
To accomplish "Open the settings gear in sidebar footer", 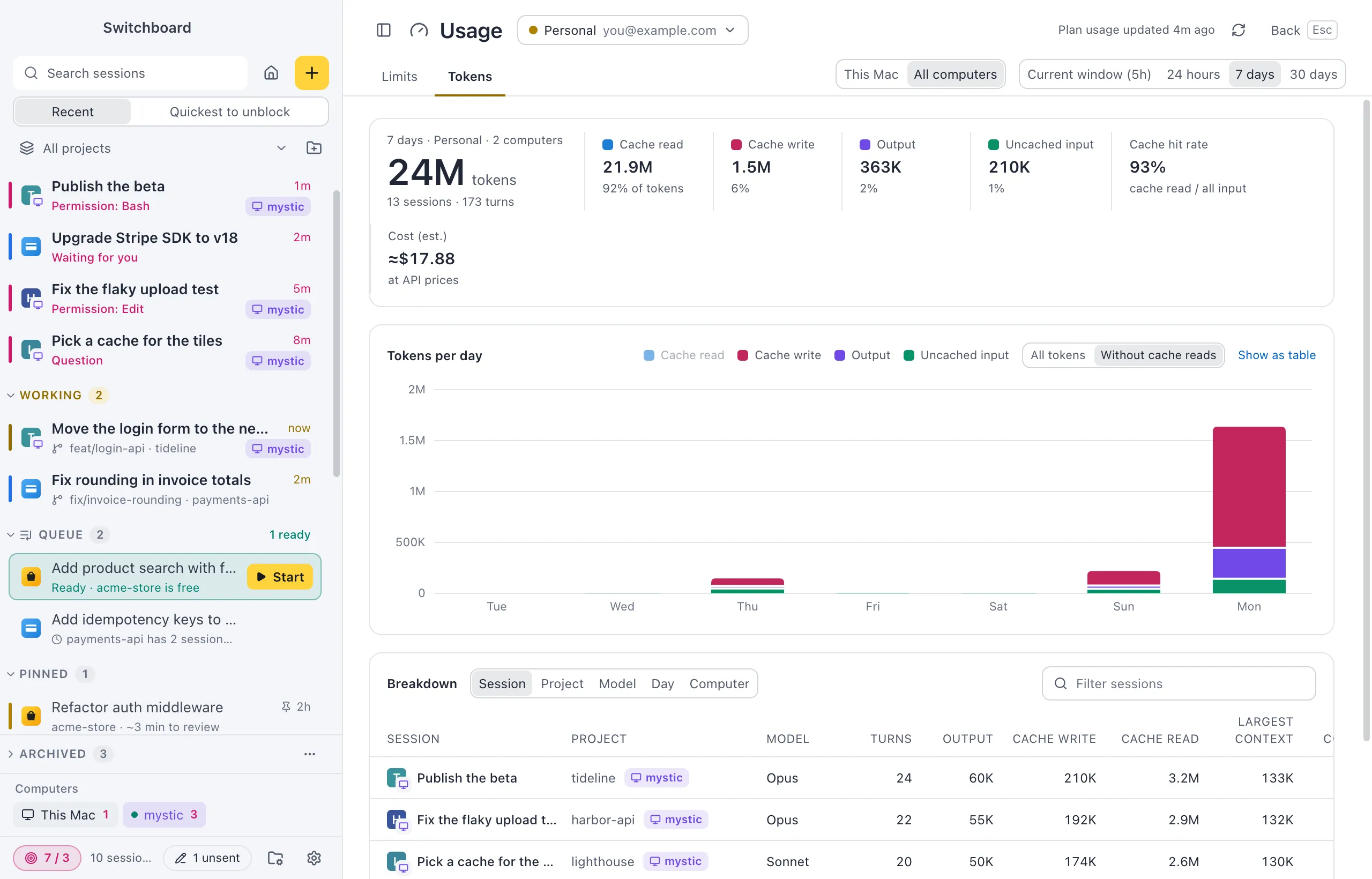I will tap(314, 858).
